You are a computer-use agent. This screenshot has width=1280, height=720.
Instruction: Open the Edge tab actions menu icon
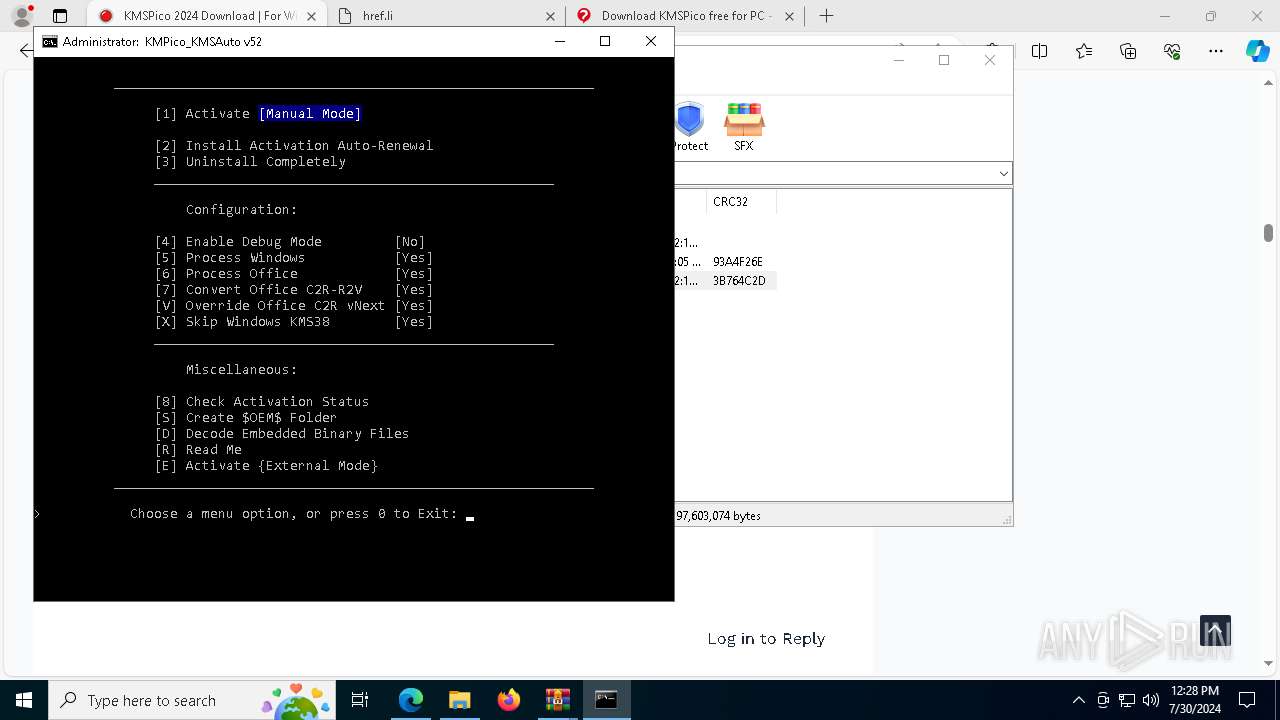60,16
